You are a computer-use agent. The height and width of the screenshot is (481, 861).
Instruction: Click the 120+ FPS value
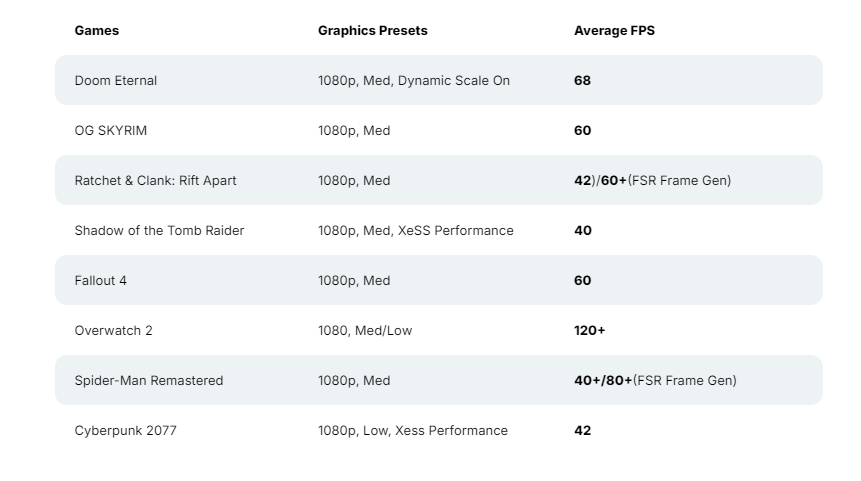tap(589, 330)
